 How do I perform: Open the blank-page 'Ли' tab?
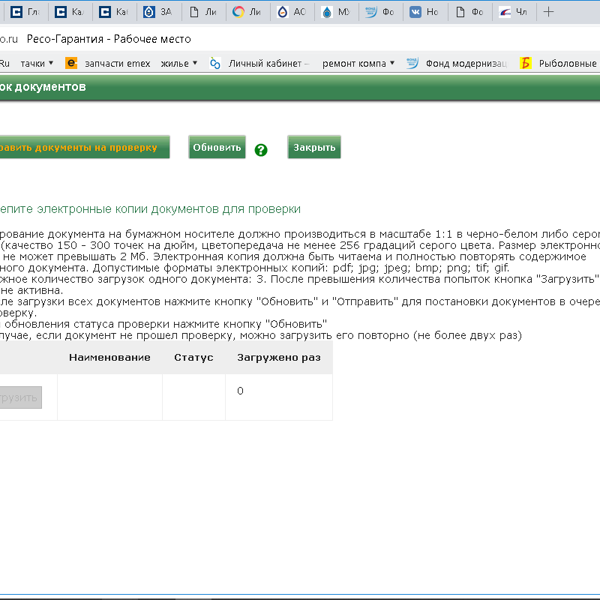coord(203,12)
